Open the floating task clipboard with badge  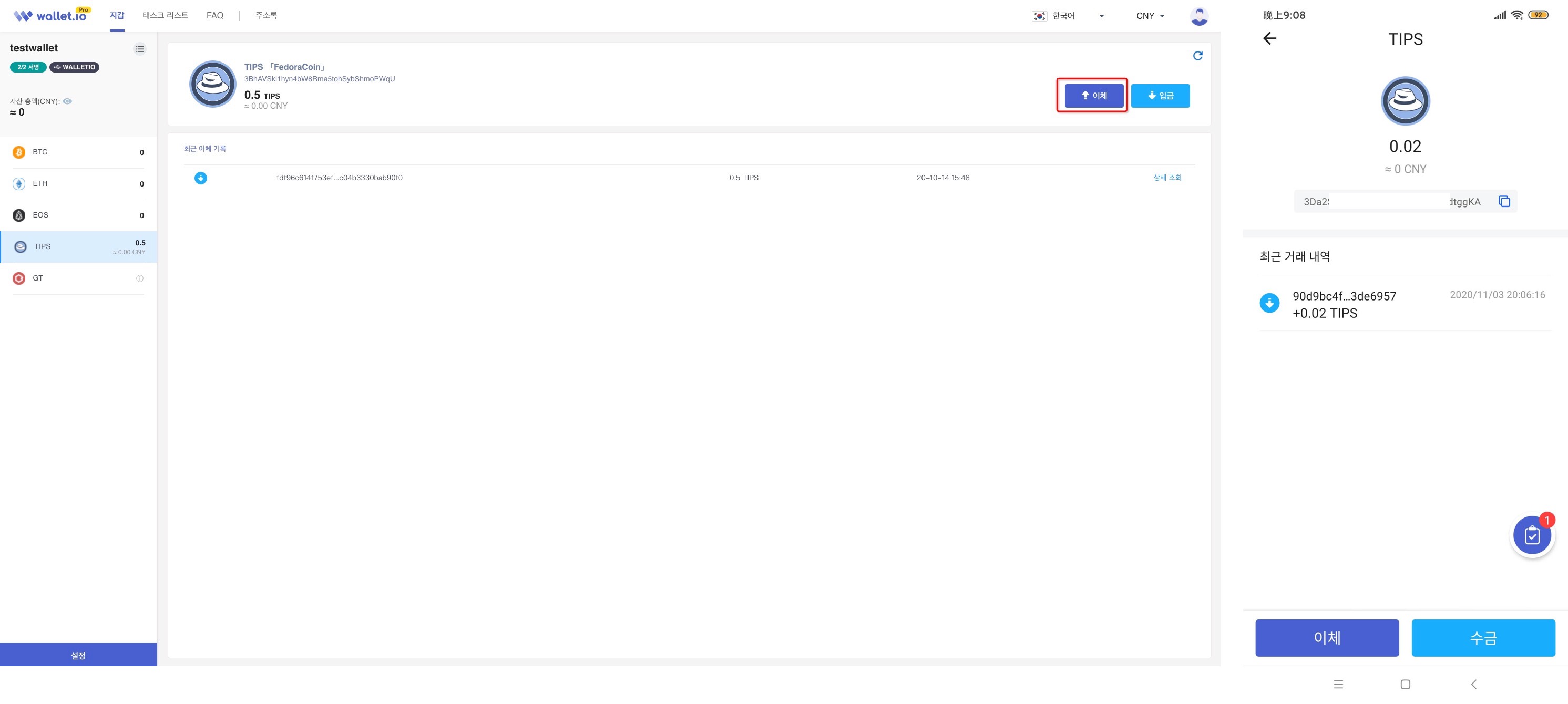[x=1532, y=535]
